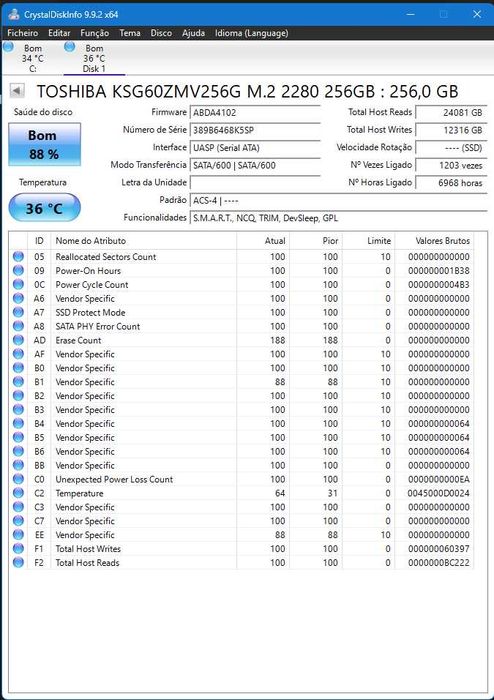This screenshot has height=700, width=494.
Task: Open the Disco menu
Action: pos(161,33)
